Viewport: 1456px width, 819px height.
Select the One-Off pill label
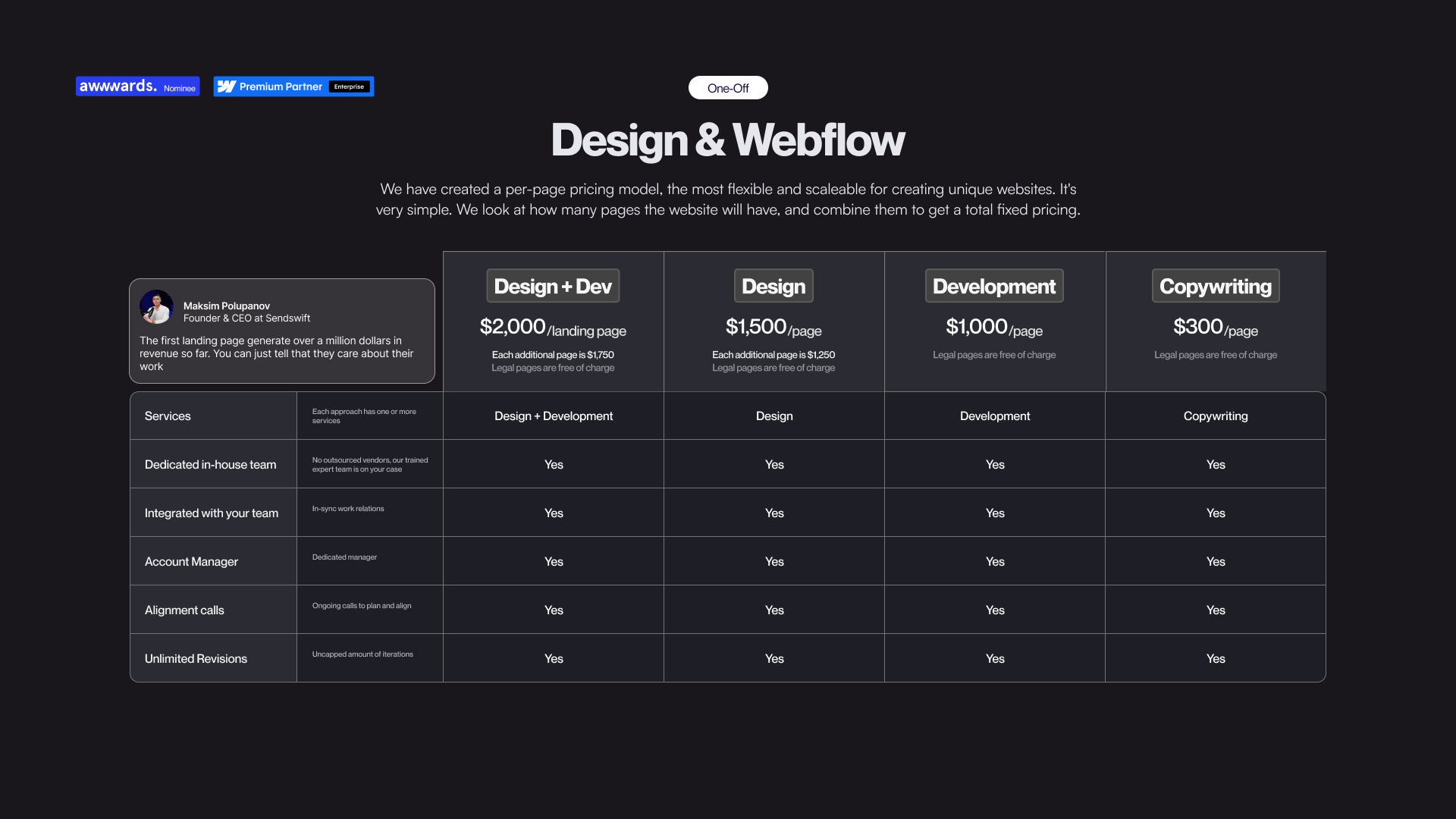pos(728,88)
